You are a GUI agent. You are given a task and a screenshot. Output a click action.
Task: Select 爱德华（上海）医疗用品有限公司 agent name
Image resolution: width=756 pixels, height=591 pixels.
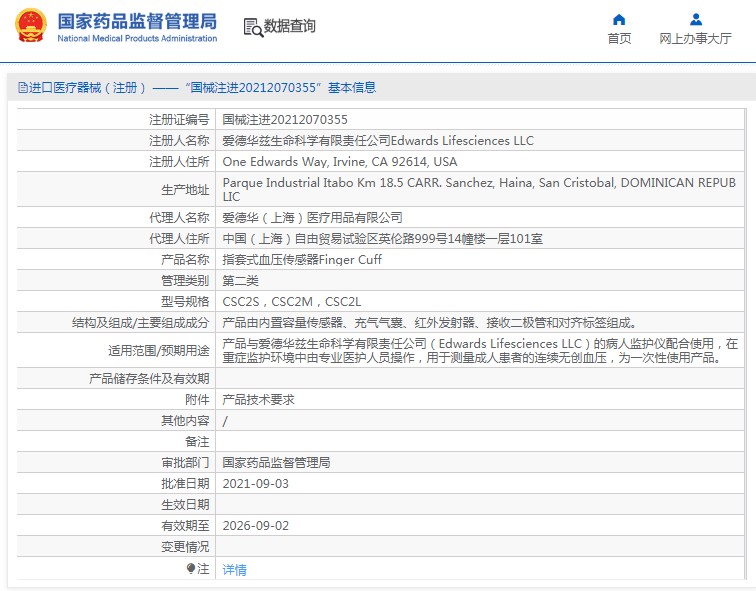312,218
